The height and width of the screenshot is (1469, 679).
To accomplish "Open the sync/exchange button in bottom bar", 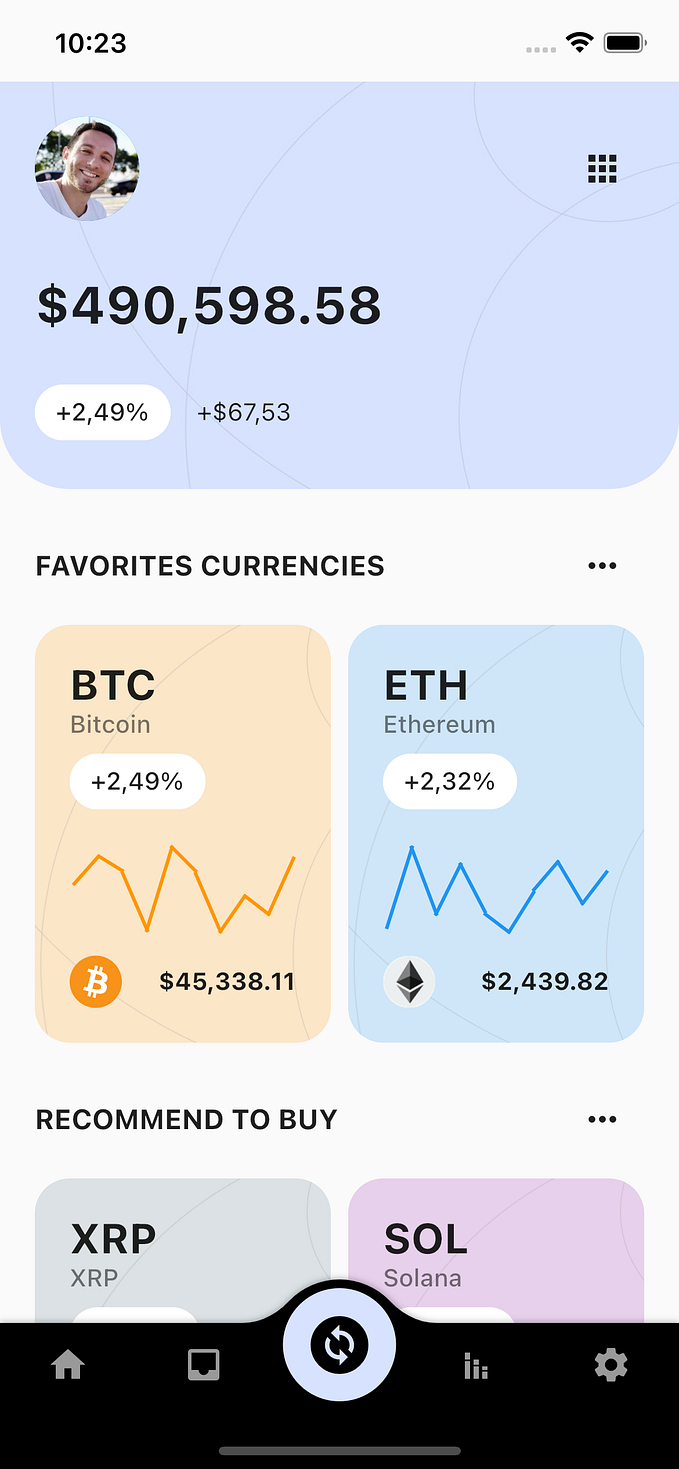I will (339, 1344).
